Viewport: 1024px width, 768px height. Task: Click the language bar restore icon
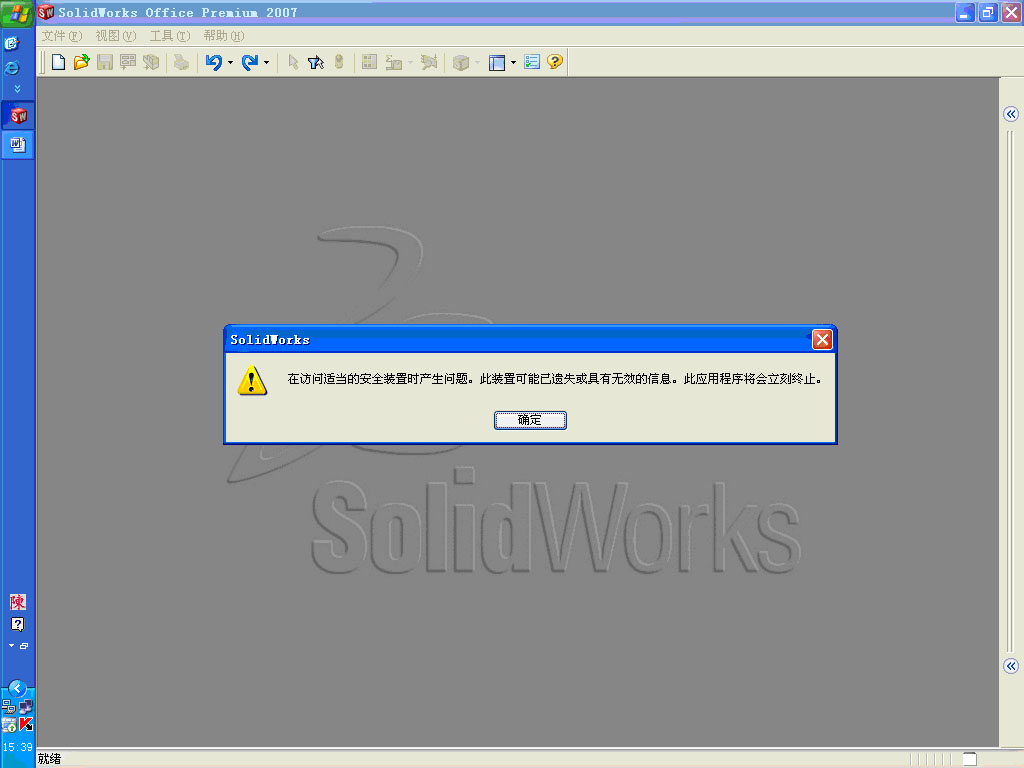24,646
